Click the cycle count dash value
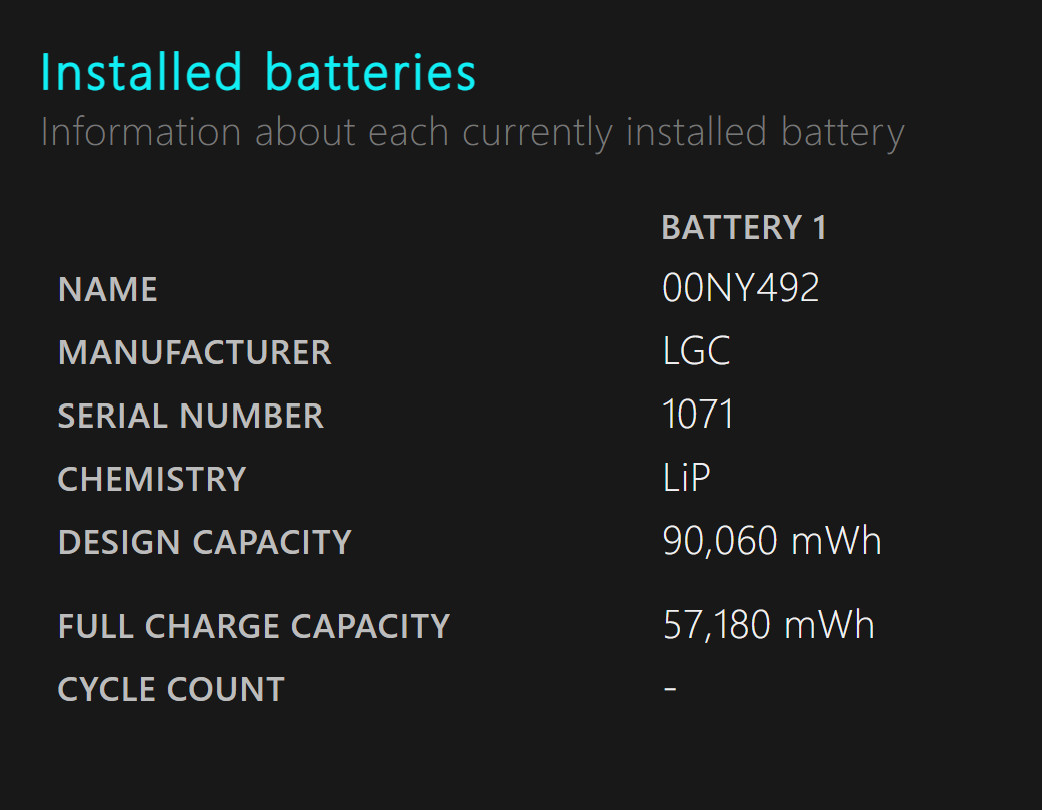This screenshot has width=1042, height=810. coord(670,689)
